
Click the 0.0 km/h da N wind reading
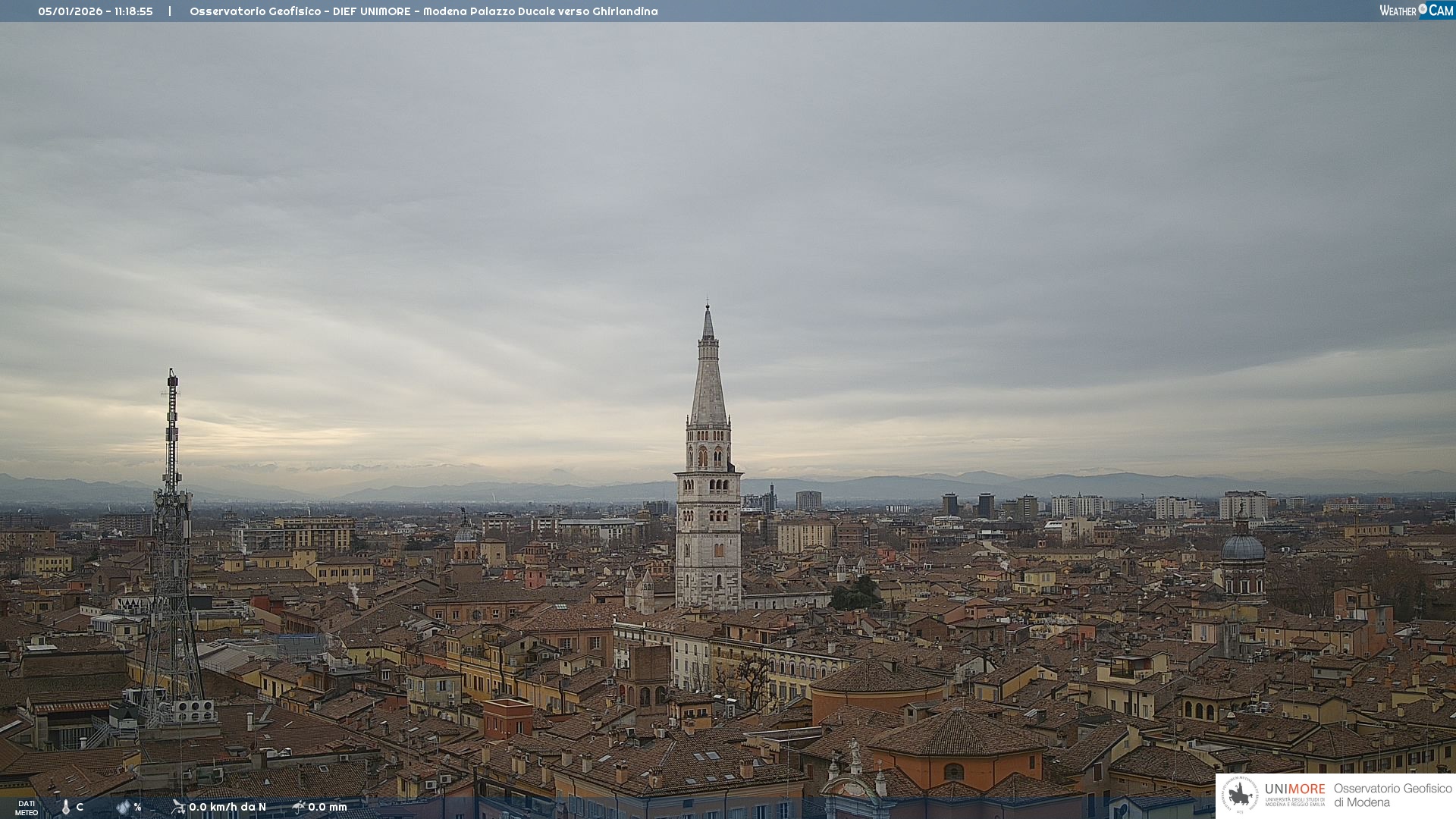coord(227,807)
